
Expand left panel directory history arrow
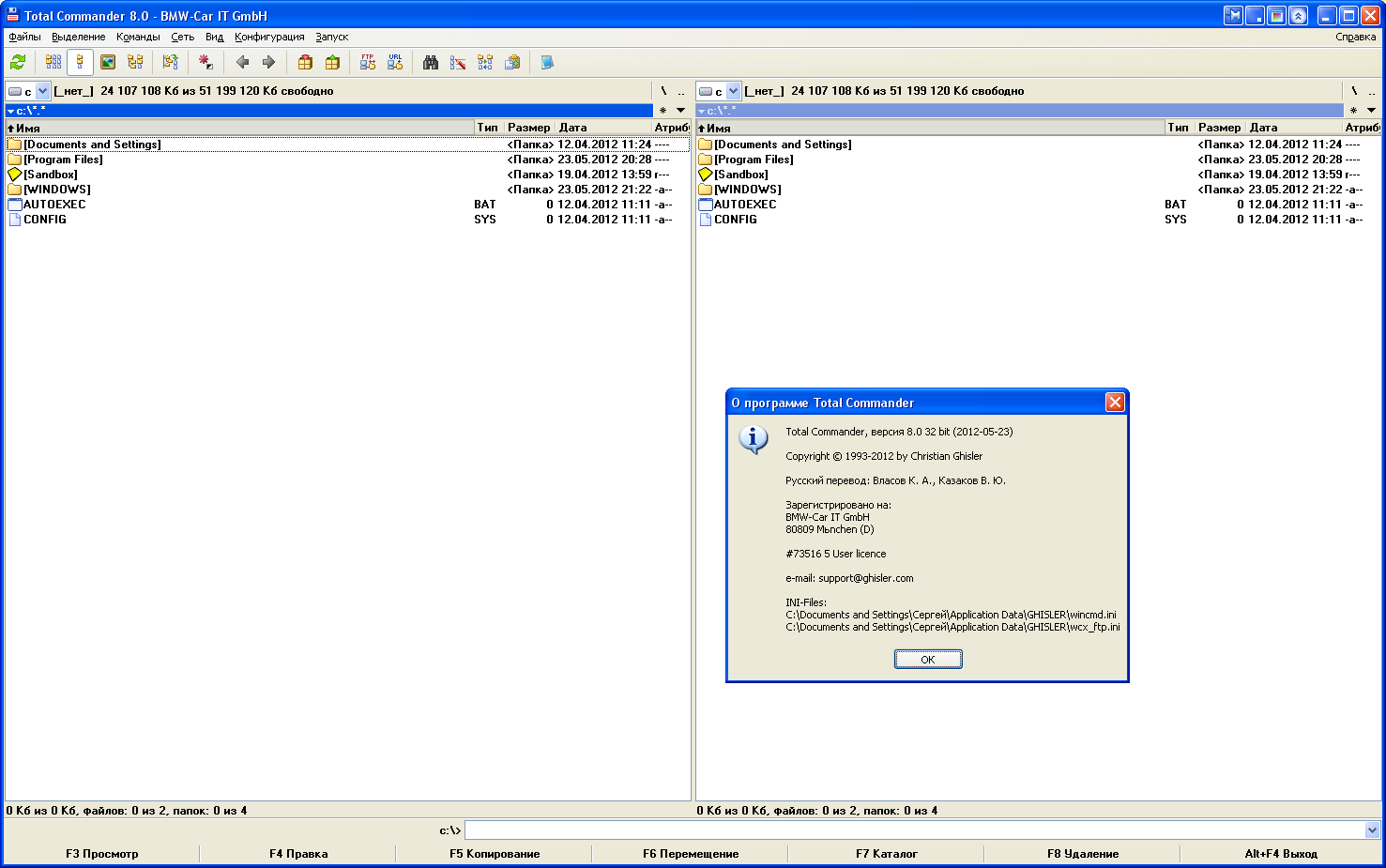(x=680, y=111)
